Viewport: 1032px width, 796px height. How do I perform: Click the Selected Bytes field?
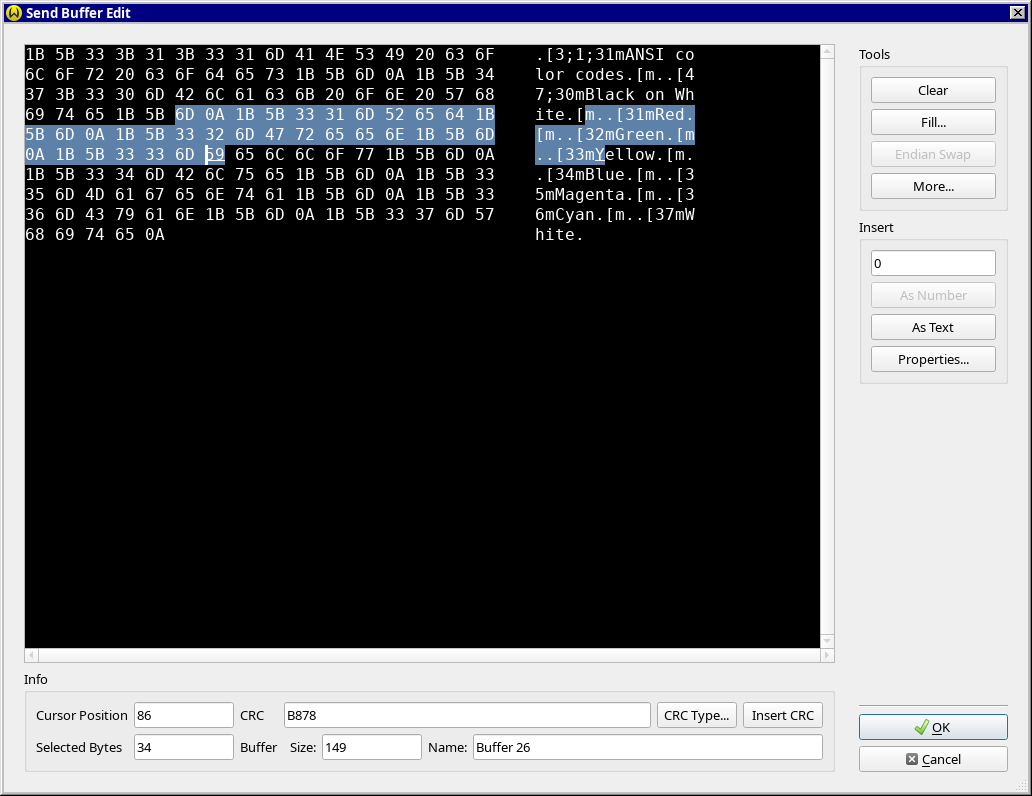(183, 747)
